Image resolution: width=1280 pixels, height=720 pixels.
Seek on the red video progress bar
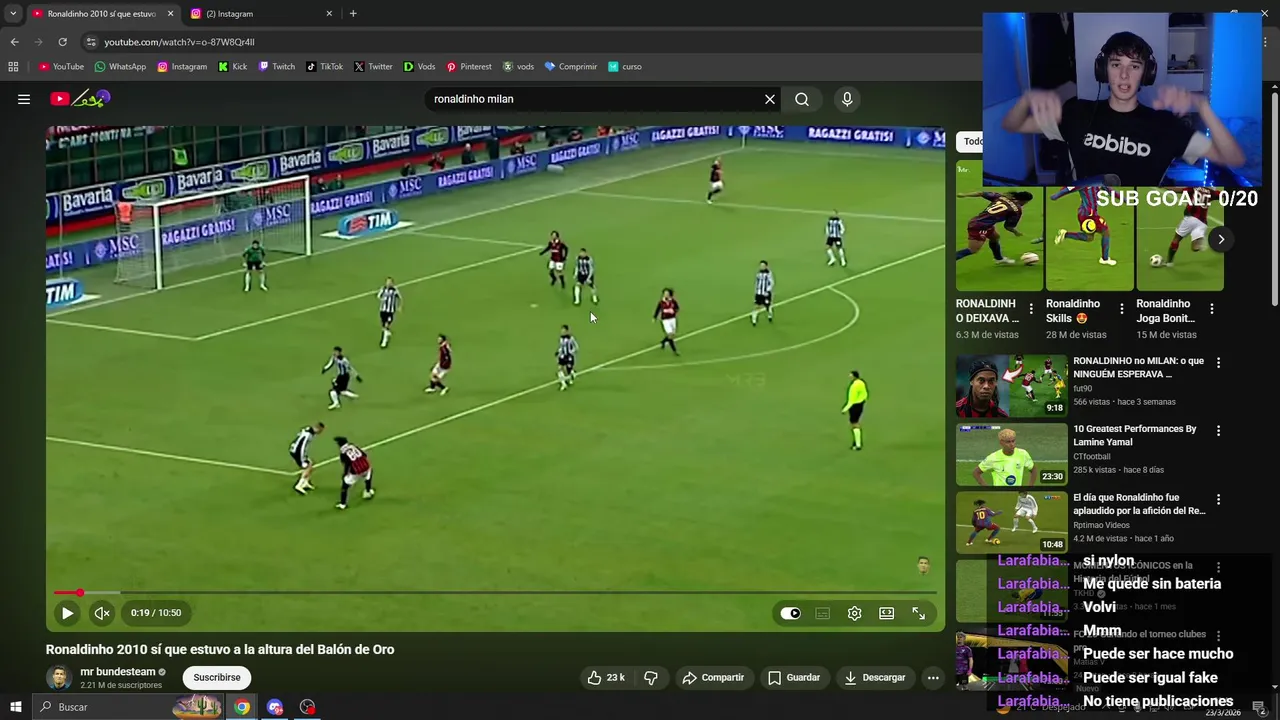point(495,593)
